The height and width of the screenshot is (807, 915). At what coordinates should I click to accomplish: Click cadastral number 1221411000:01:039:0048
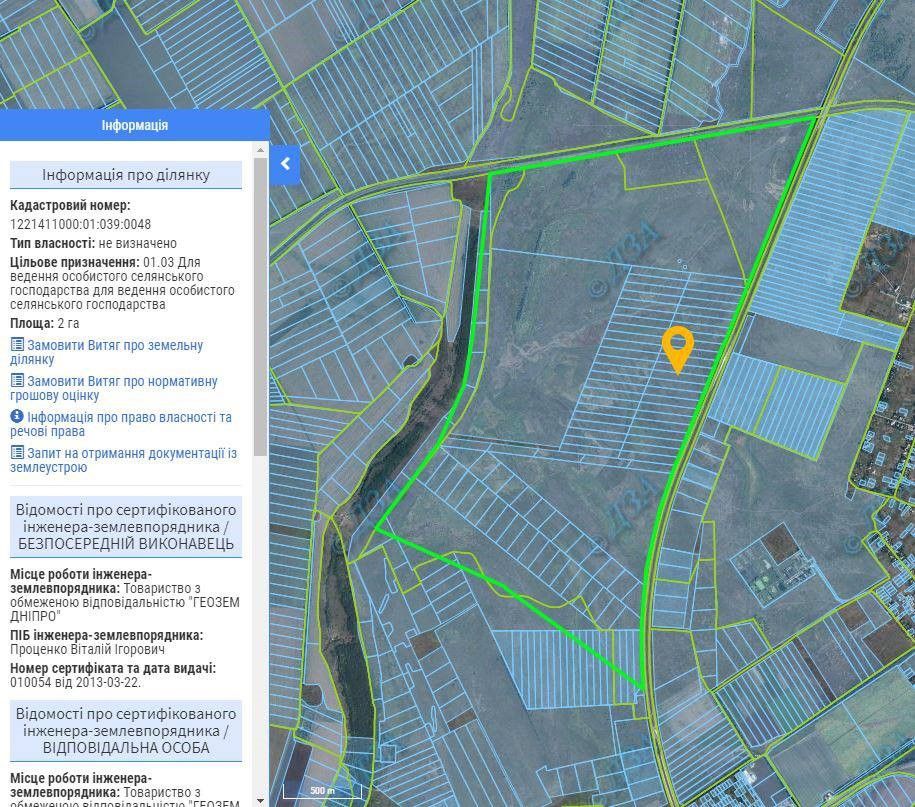(81, 224)
